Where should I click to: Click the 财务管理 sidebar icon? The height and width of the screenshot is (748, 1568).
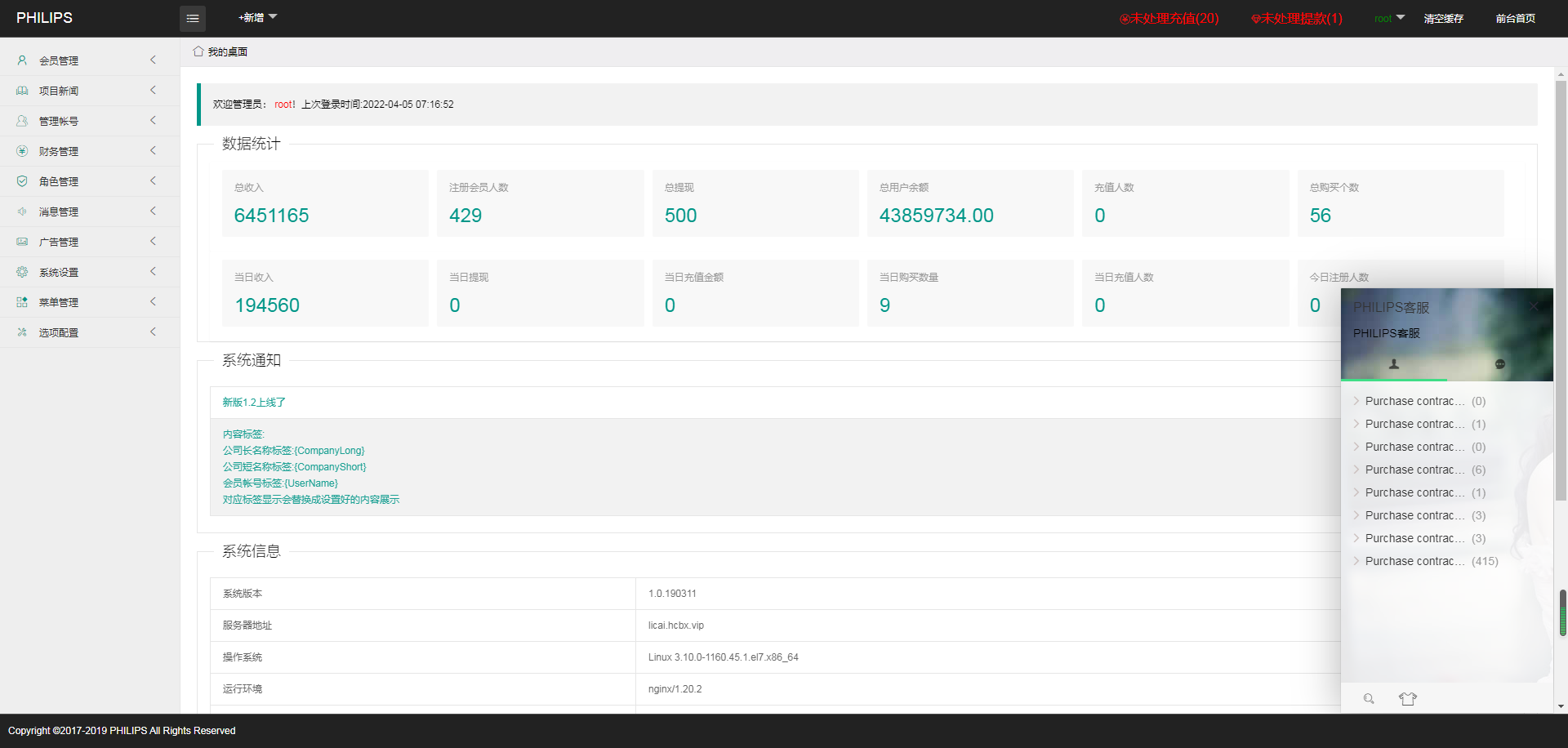pyautogui.click(x=22, y=151)
